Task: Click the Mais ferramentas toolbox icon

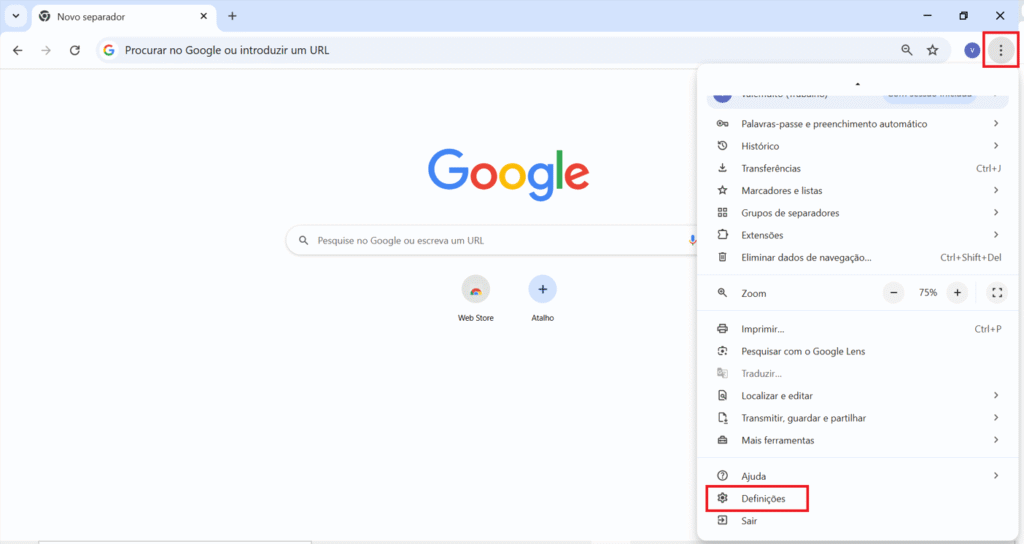Action: point(722,440)
